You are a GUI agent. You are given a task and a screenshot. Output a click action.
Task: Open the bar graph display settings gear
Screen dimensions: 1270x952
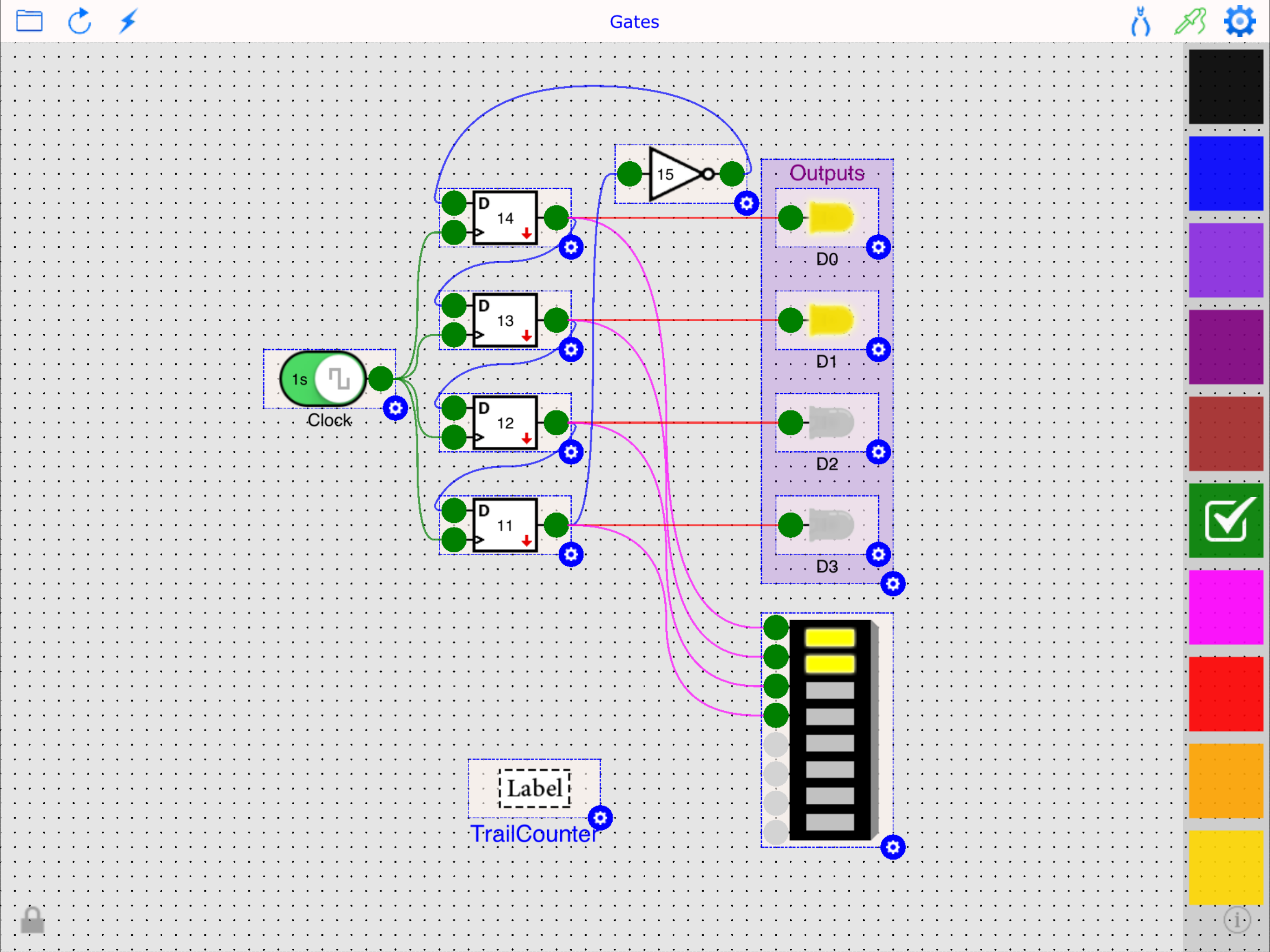coord(892,846)
